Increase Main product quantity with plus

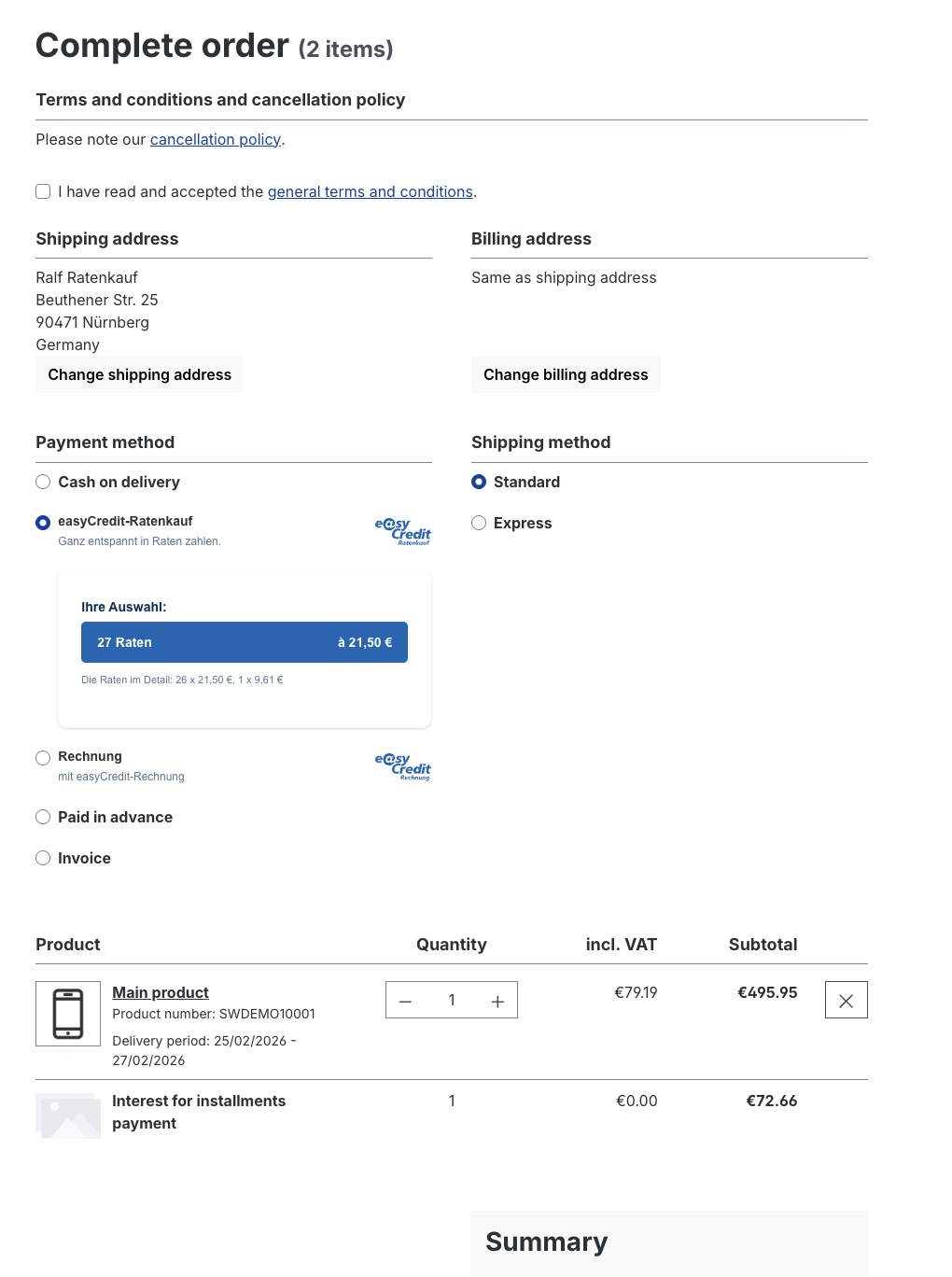pos(497,1001)
